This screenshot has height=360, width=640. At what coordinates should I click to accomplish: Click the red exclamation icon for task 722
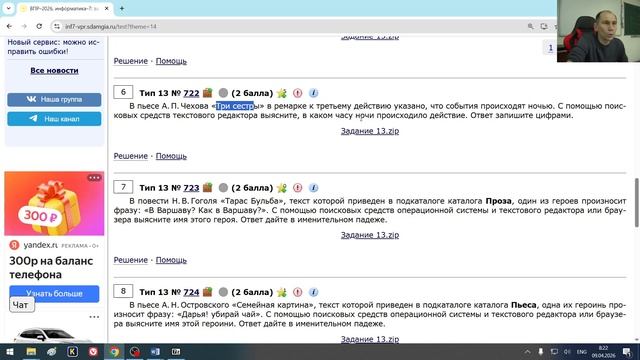298,93
